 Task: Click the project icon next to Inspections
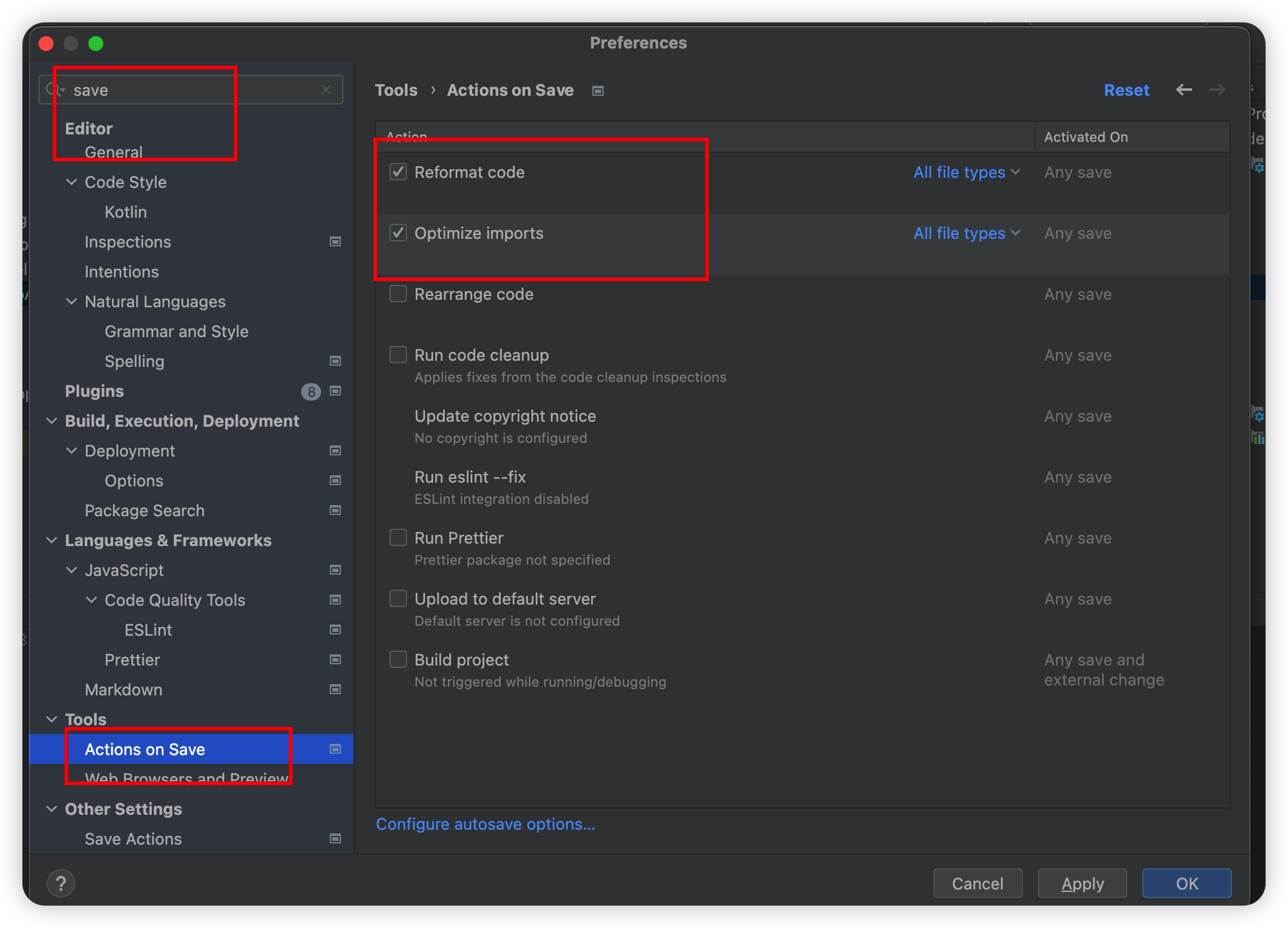[x=335, y=241]
